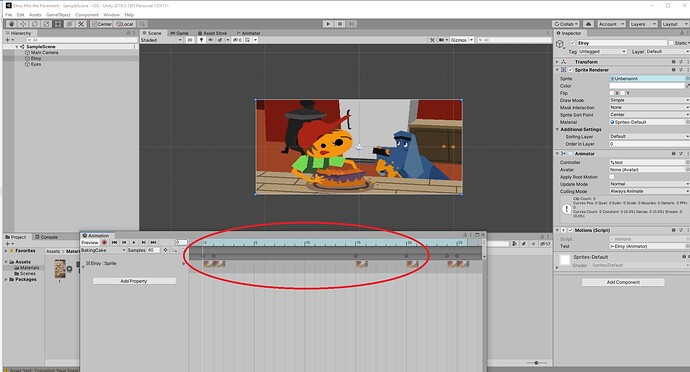Screen dimensions: 690x372
Task: Open the BakingCake clip dropdown
Action: (x=103, y=250)
